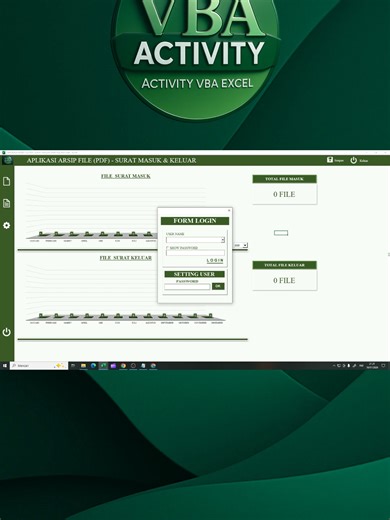Open Task View from taskbar
The width and height of the screenshot is (390, 520).
tap(73, 366)
